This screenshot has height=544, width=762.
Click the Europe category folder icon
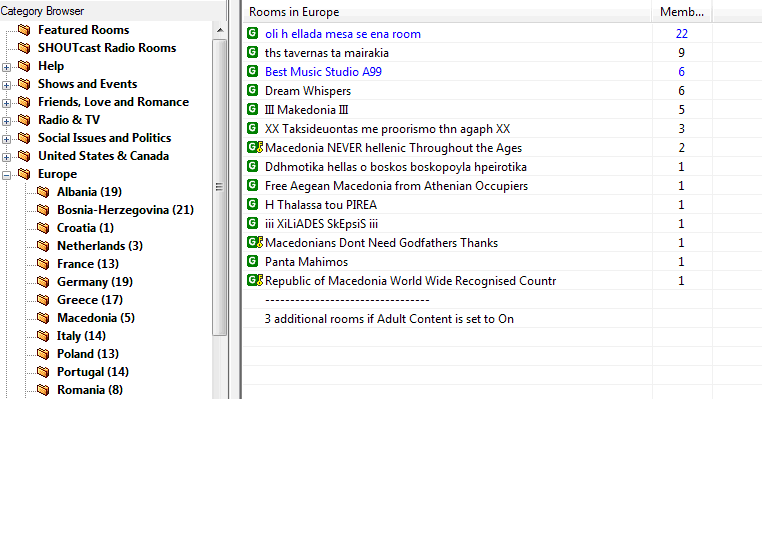tap(24, 174)
